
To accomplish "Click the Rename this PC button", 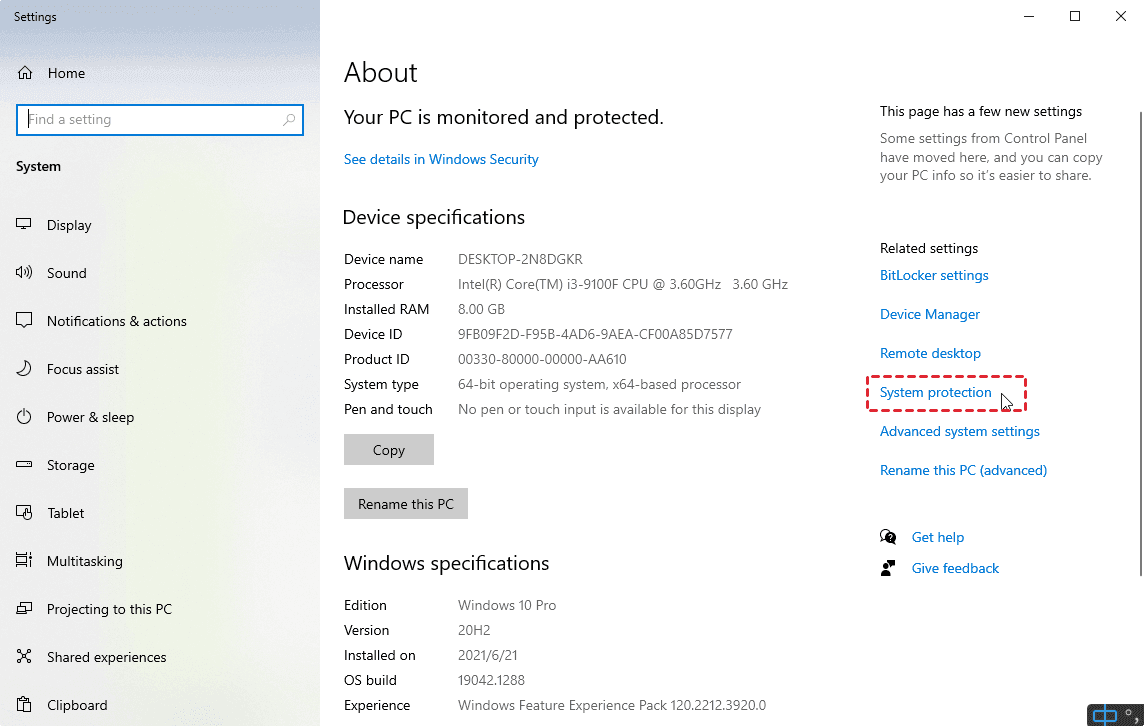I will coord(406,504).
